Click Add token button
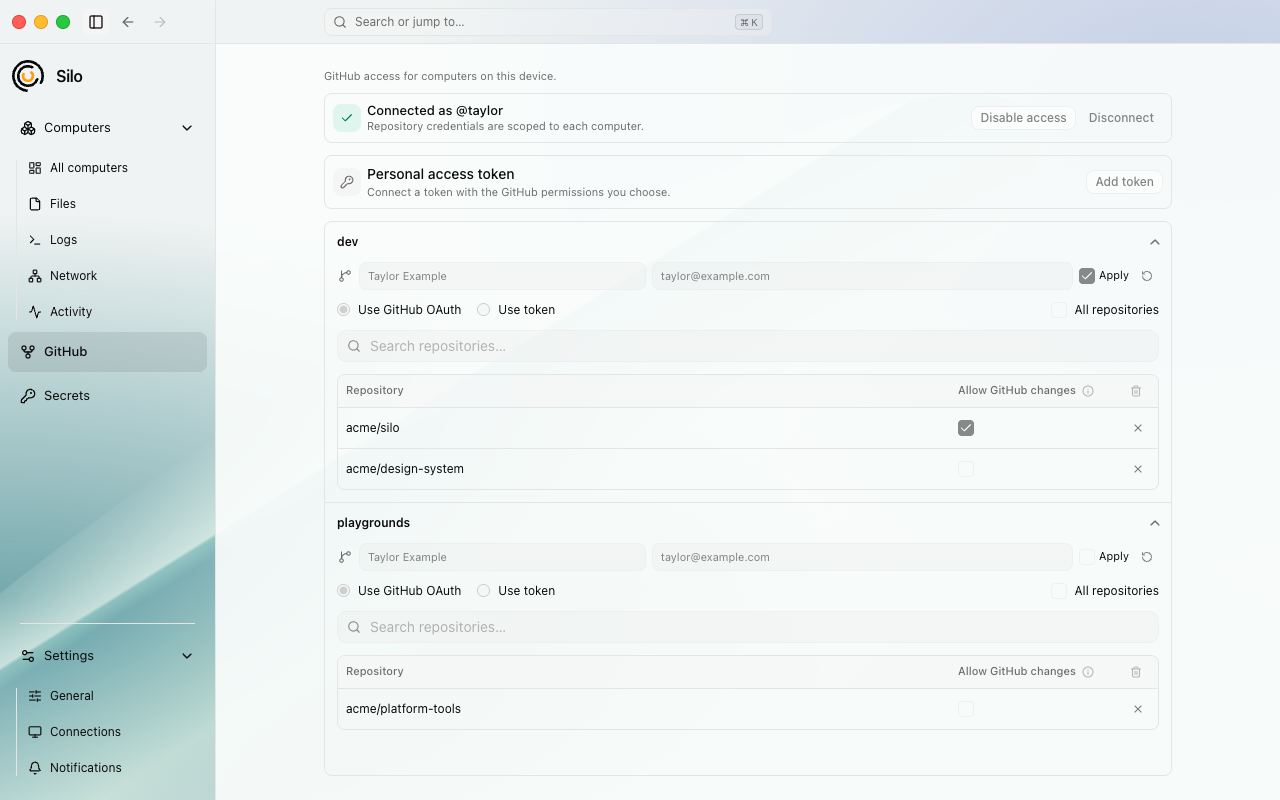1280x800 pixels. coord(1124,182)
